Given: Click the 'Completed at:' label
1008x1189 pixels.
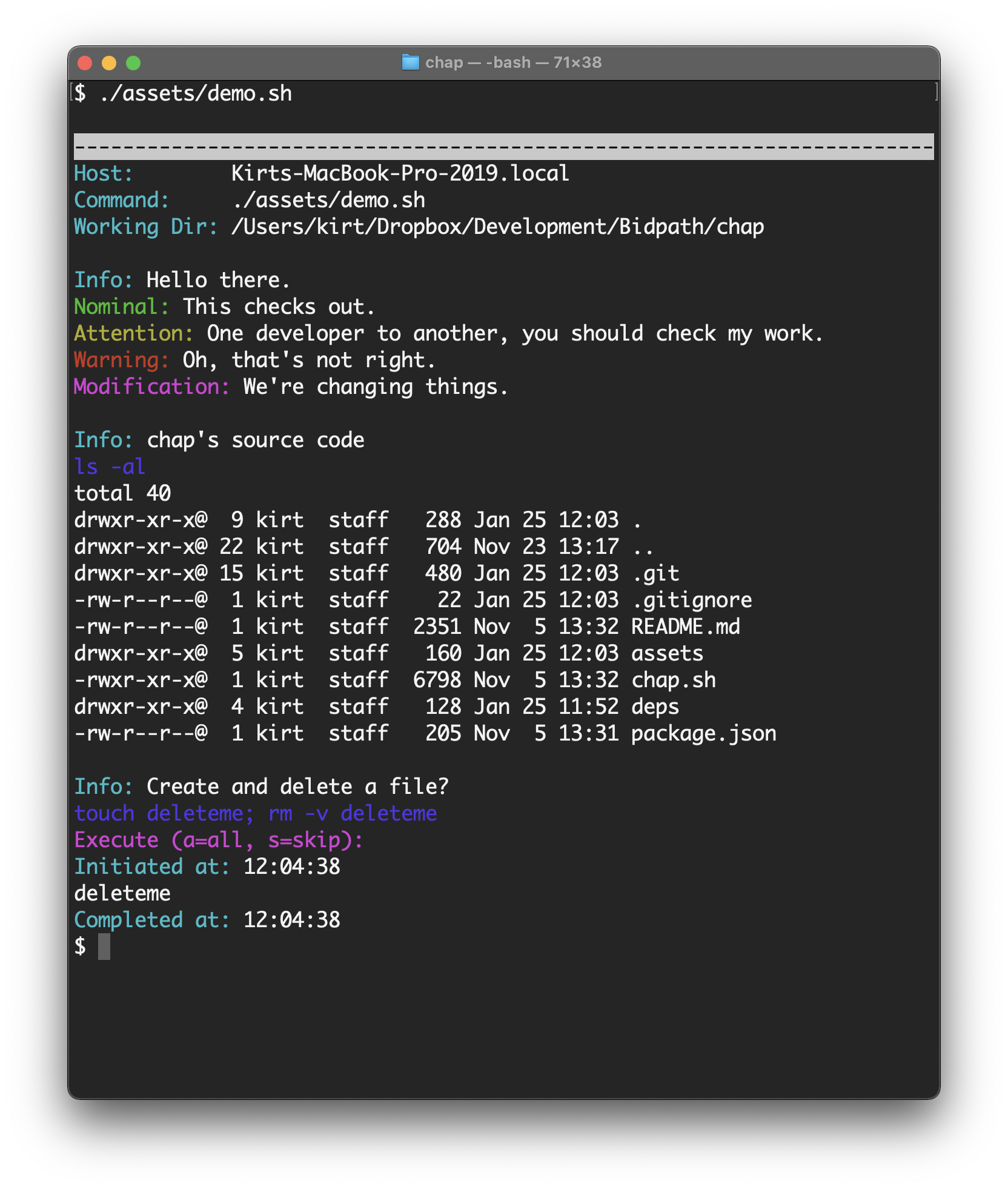Looking at the screenshot, I should (152, 920).
